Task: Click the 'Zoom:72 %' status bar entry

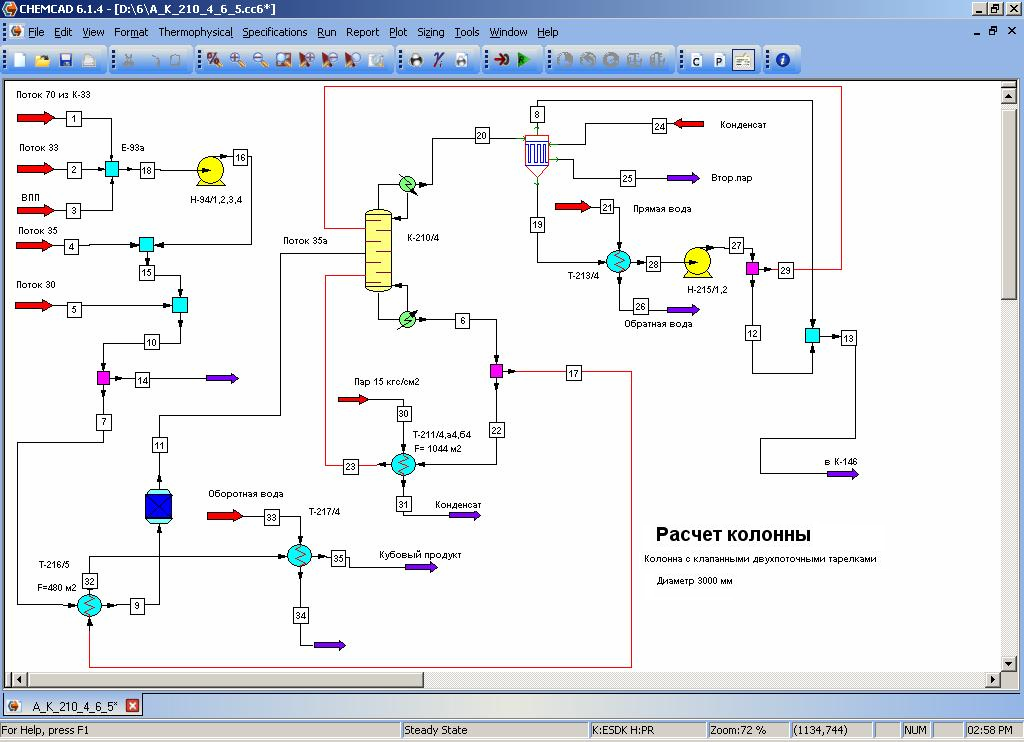Action: point(738,730)
